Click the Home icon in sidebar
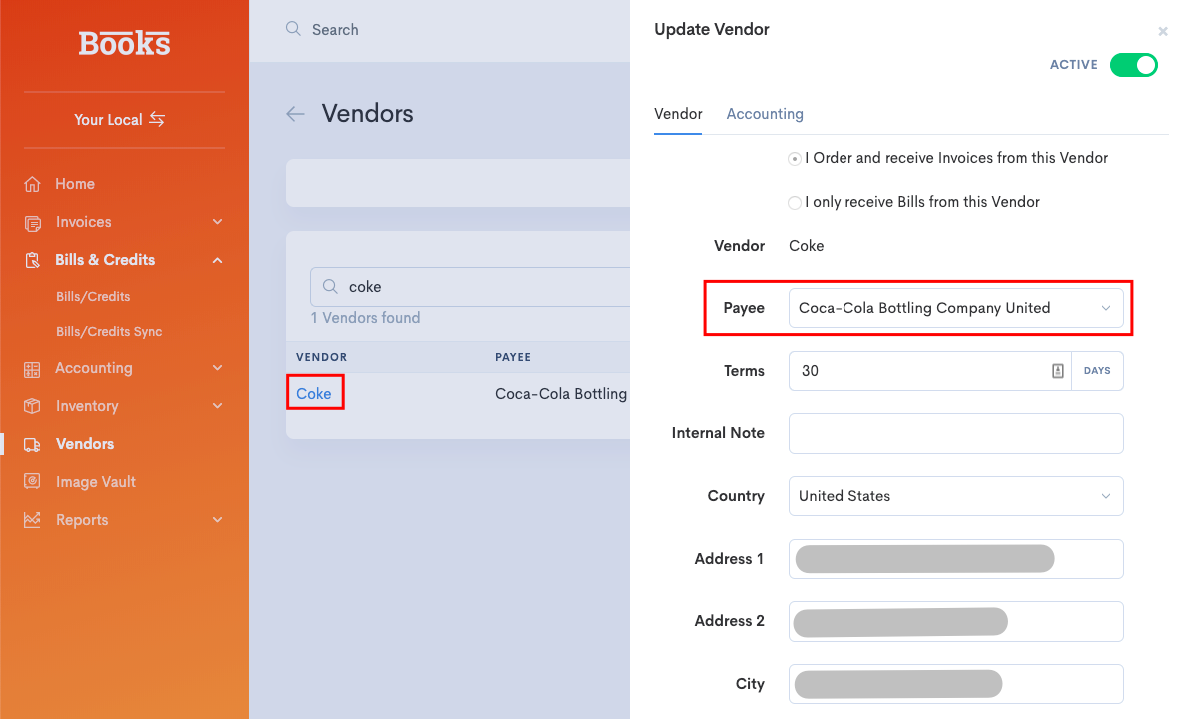 pyautogui.click(x=33, y=184)
